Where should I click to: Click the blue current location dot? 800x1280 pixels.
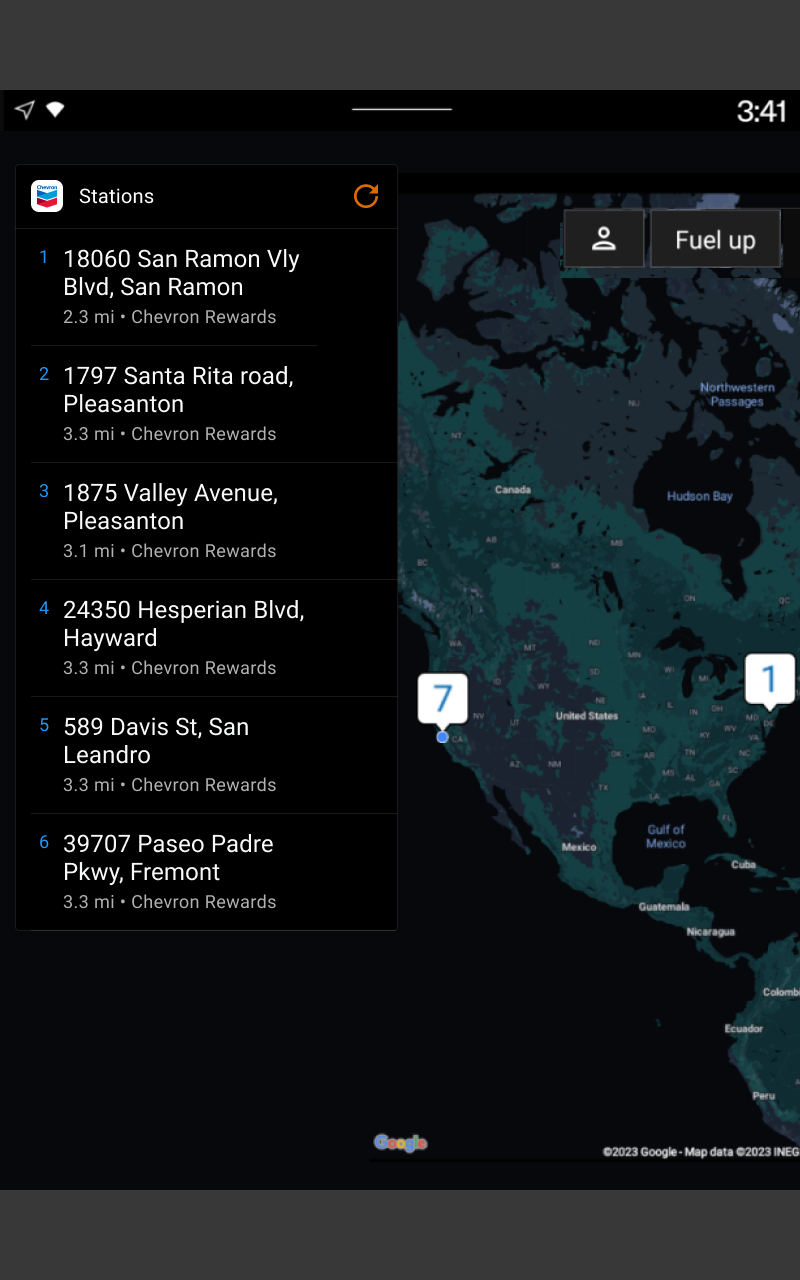(442, 737)
